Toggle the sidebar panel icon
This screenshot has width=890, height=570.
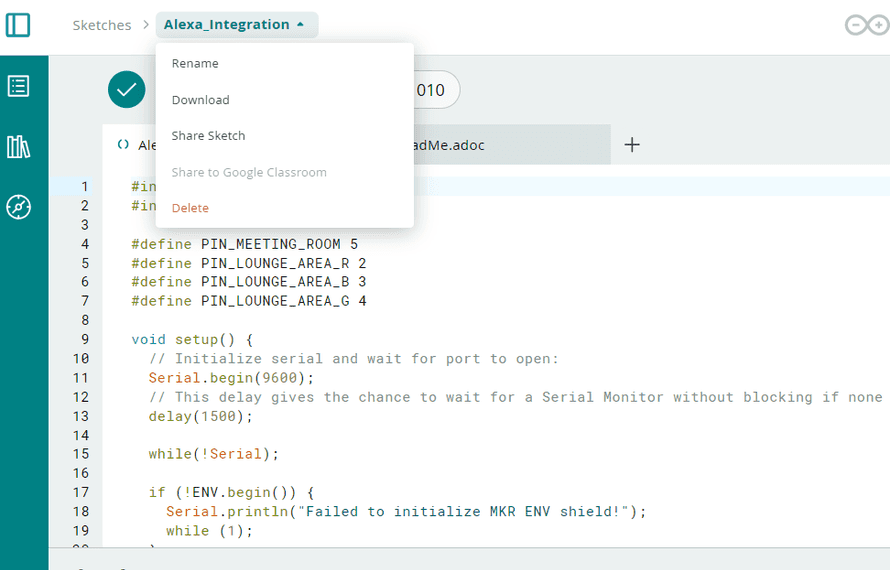click(x=18, y=25)
